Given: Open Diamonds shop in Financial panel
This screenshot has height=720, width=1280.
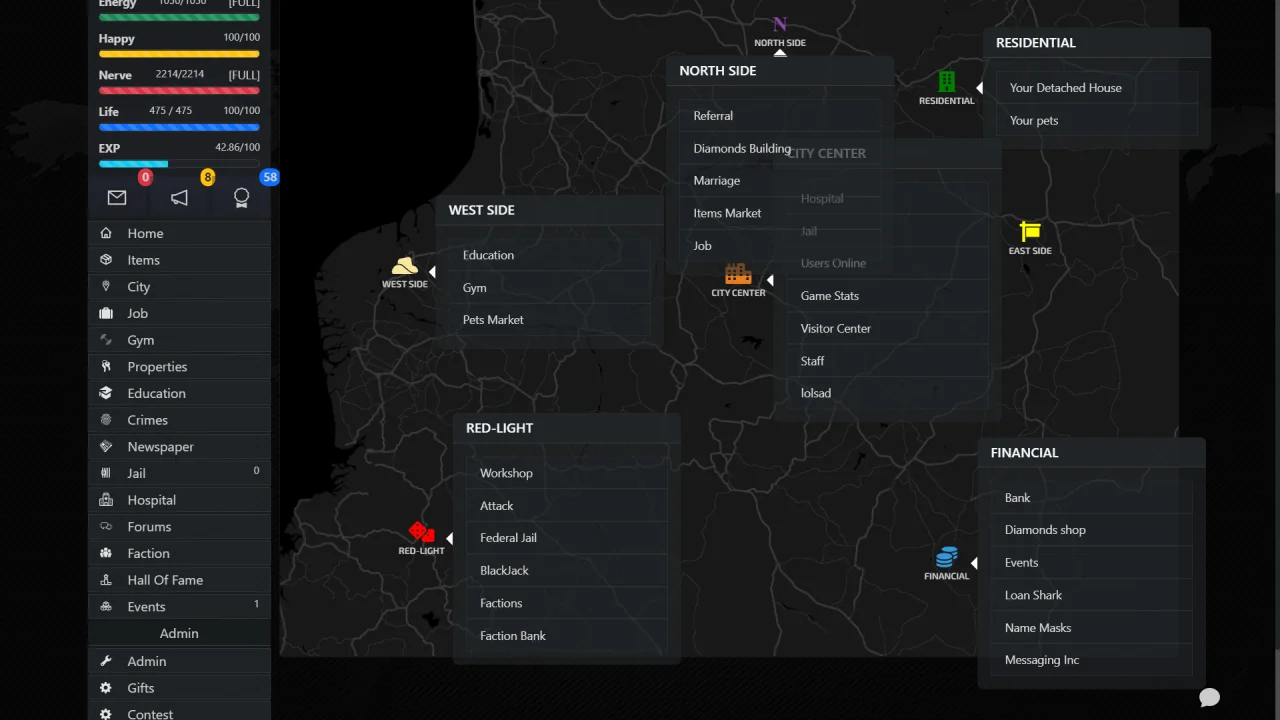Looking at the screenshot, I should click(1092, 530).
